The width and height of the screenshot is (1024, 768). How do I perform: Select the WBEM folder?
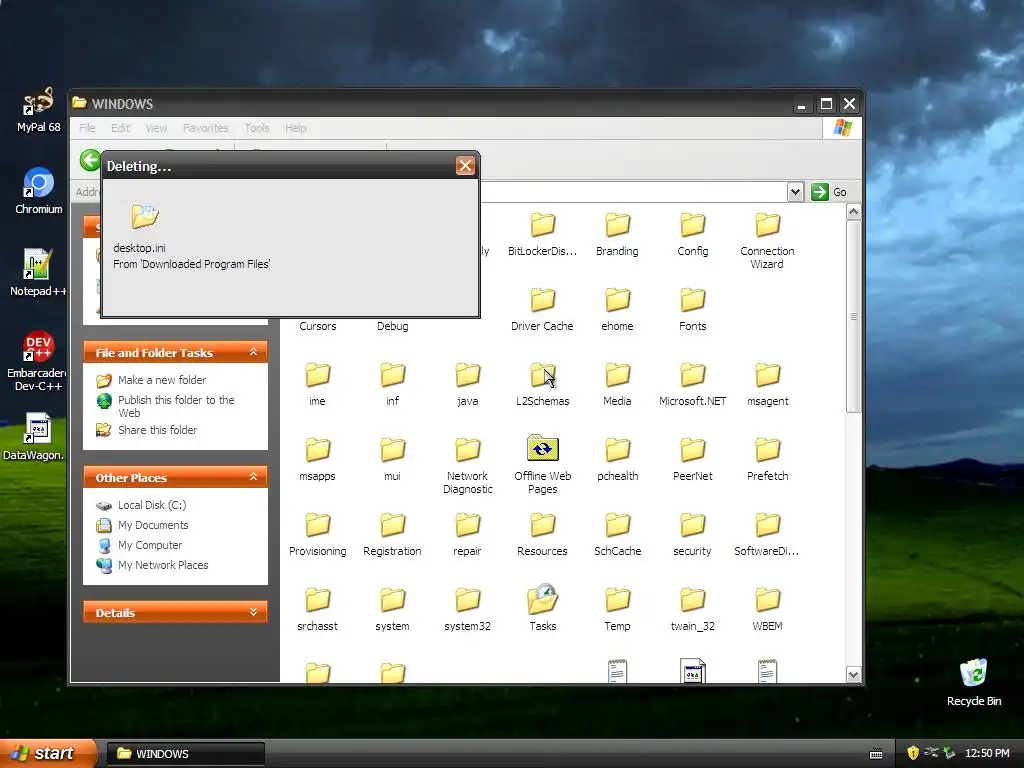pos(767,609)
